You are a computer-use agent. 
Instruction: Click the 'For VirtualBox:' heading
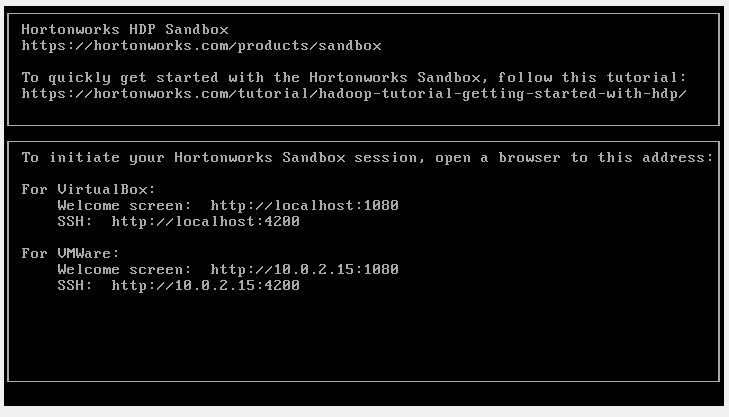[x=88, y=189]
